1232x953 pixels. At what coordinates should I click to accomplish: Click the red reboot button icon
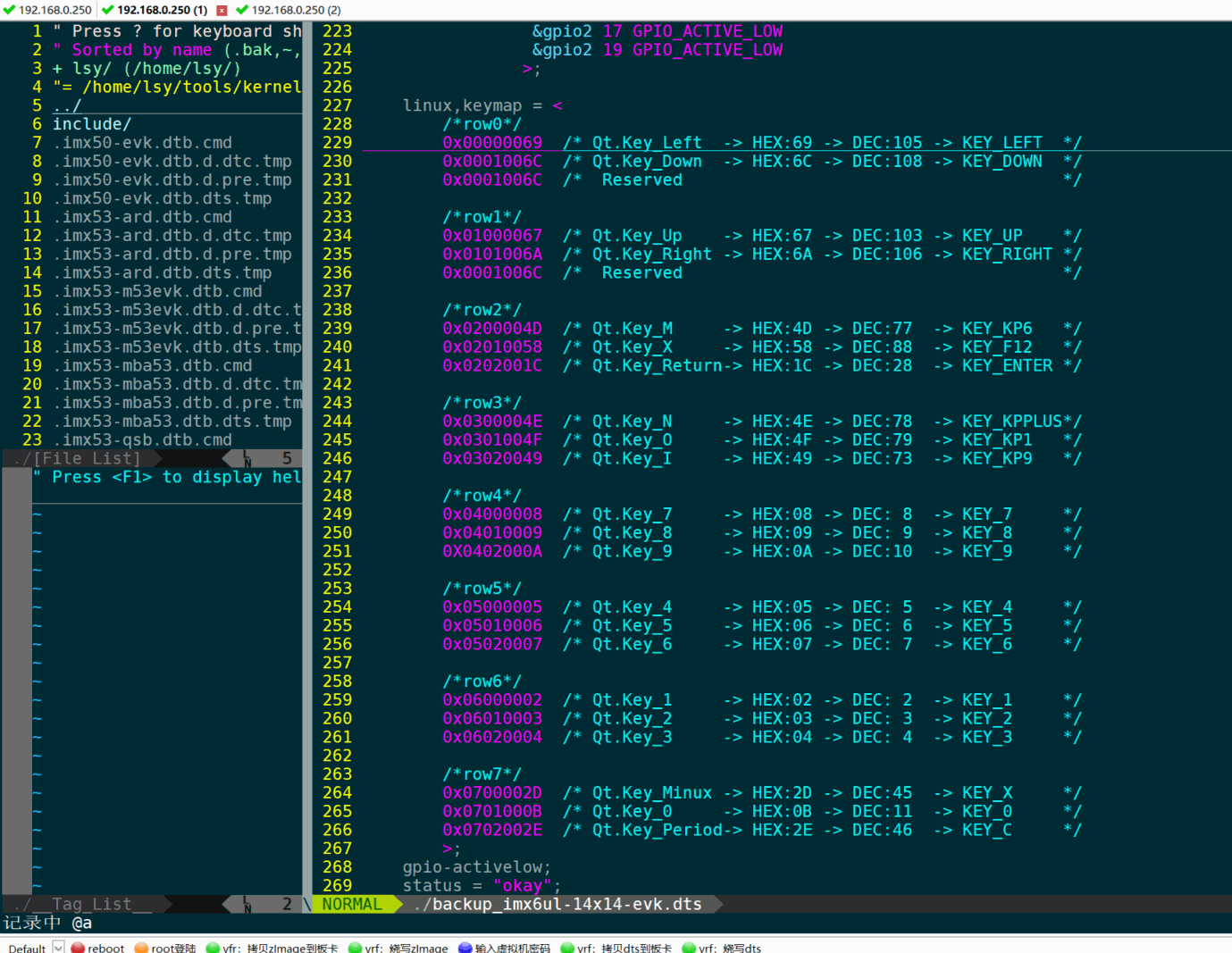(78, 948)
